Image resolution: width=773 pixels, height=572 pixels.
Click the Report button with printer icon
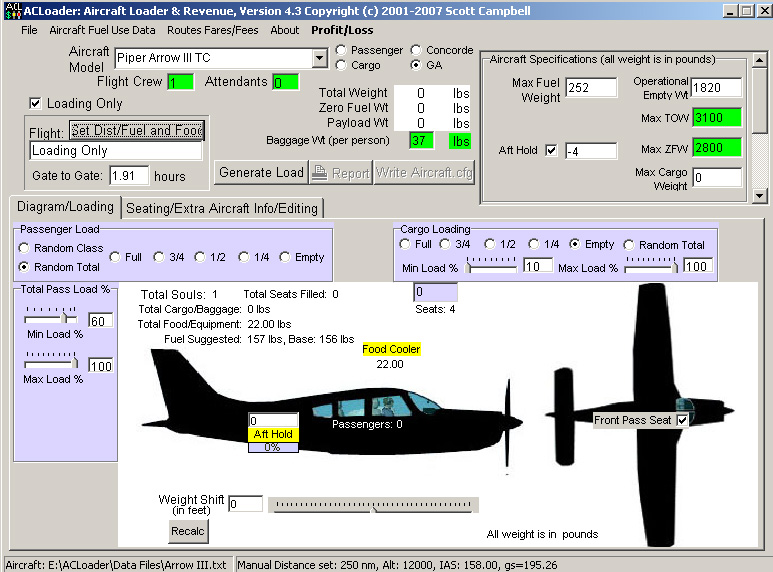click(x=342, y=173)
